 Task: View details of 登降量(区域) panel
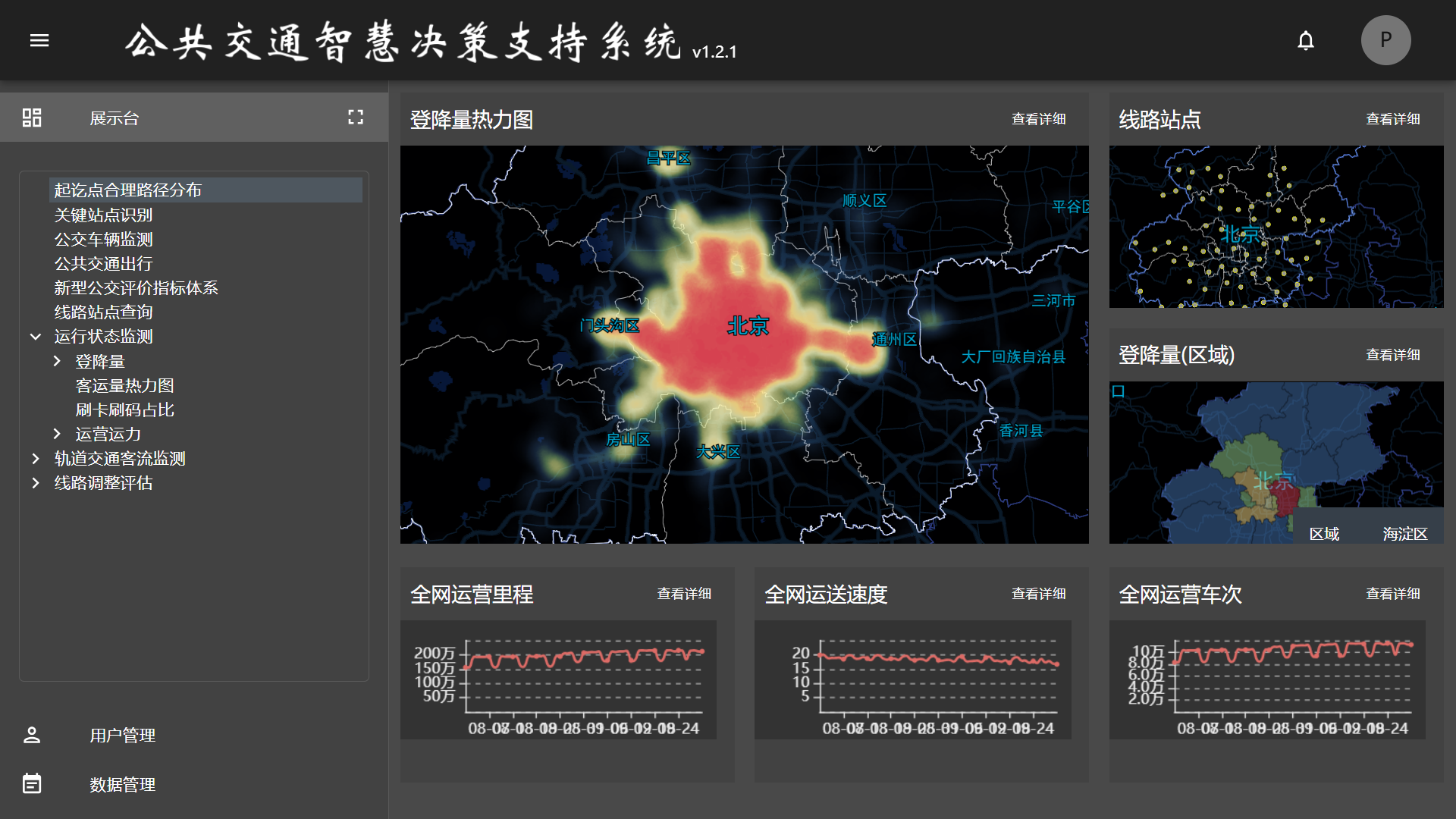tap(1392, 355)
